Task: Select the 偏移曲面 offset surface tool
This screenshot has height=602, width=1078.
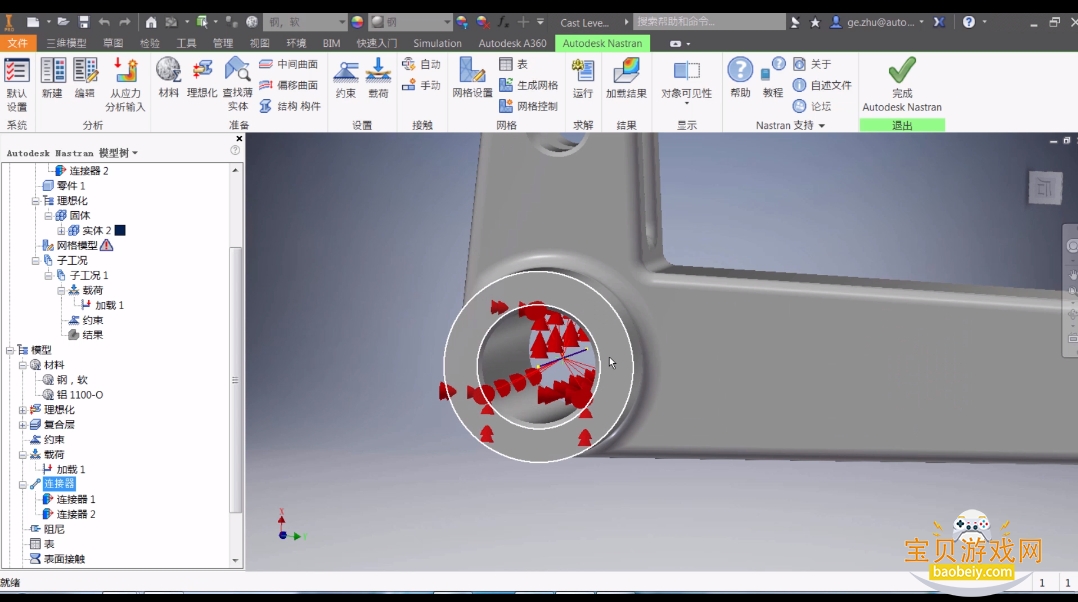Action: point(289,85)
